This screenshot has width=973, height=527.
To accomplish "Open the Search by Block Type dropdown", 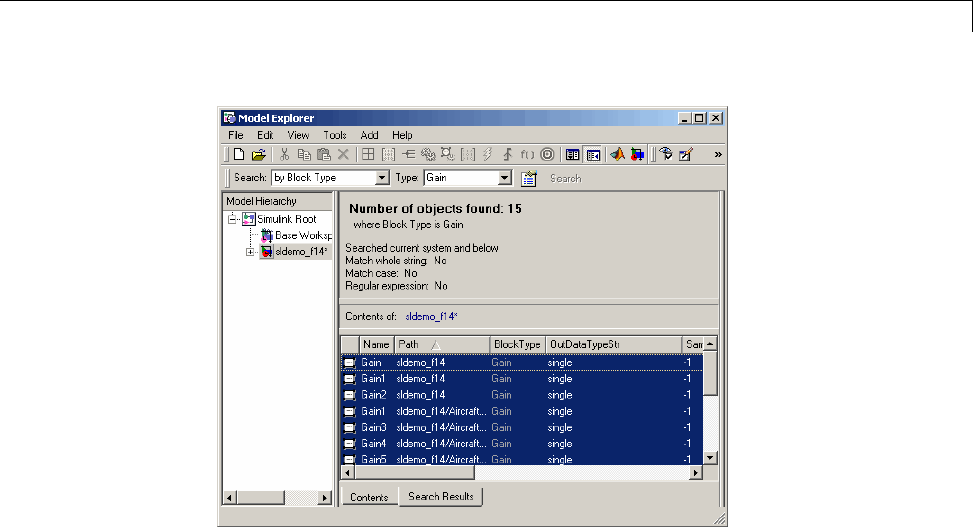I will pos(382,178).
